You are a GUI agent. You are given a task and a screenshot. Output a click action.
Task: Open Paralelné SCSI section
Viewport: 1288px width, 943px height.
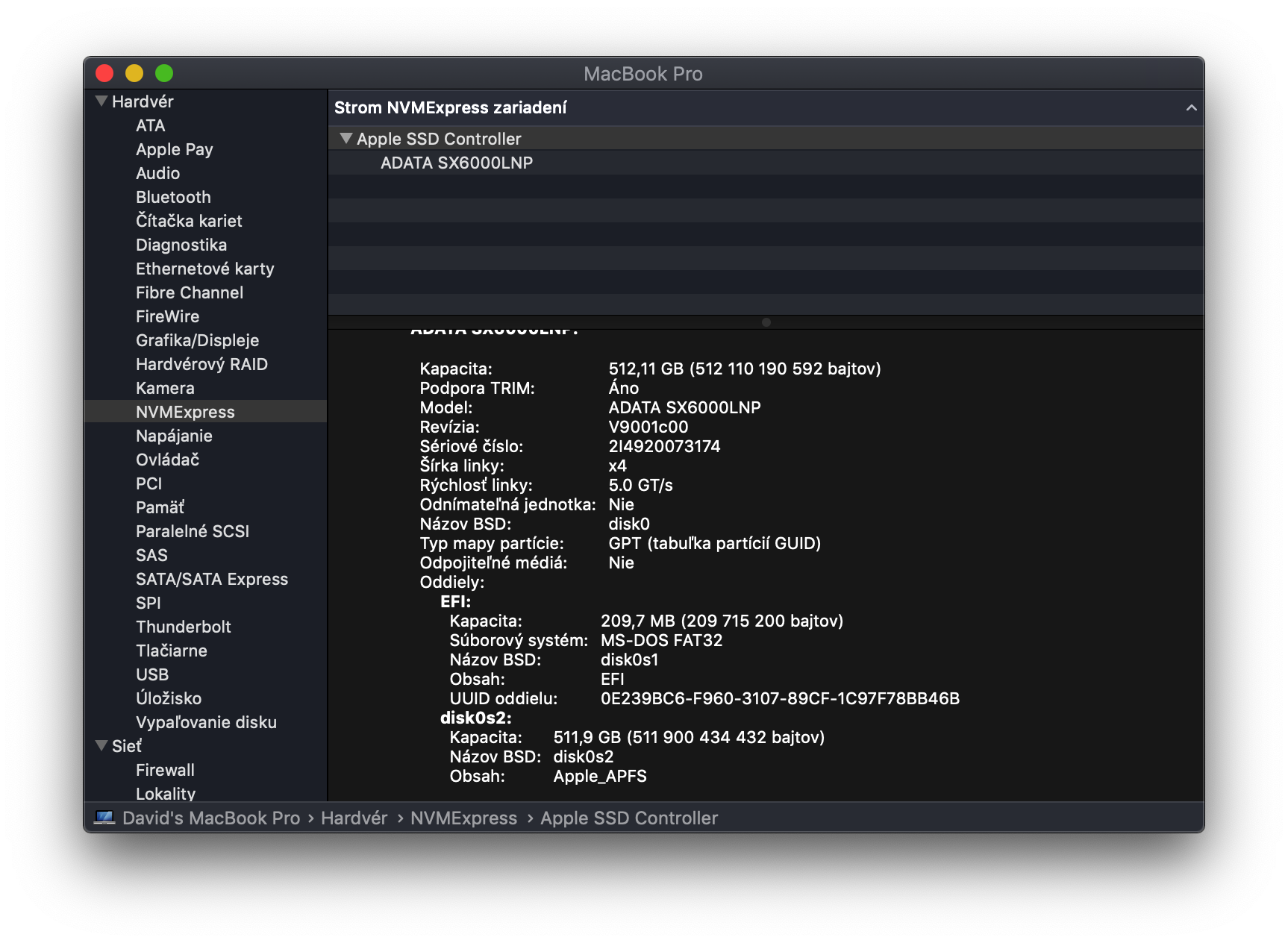tap(193, 531)
